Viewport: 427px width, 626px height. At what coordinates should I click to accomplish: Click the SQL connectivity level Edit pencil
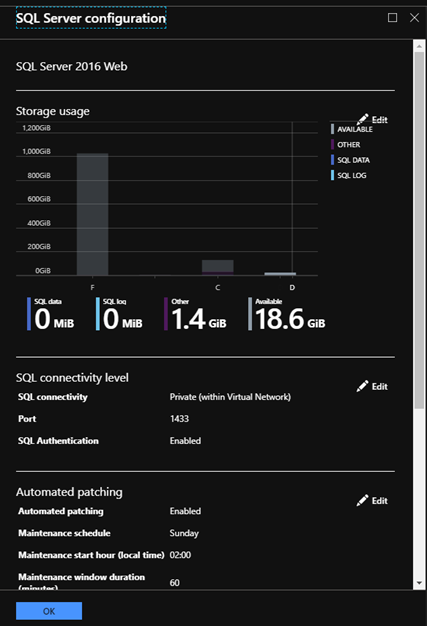pyautogui.click(x=362, y=386)
